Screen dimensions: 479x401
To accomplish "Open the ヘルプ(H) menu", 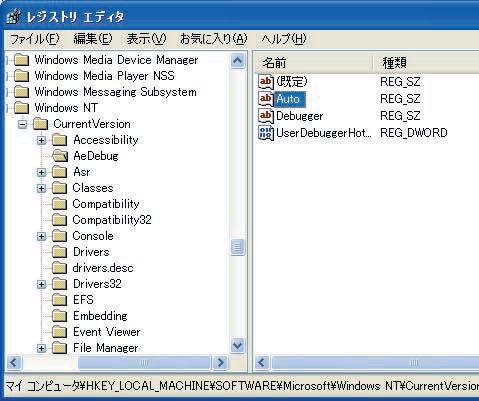I will pos(284,39).
